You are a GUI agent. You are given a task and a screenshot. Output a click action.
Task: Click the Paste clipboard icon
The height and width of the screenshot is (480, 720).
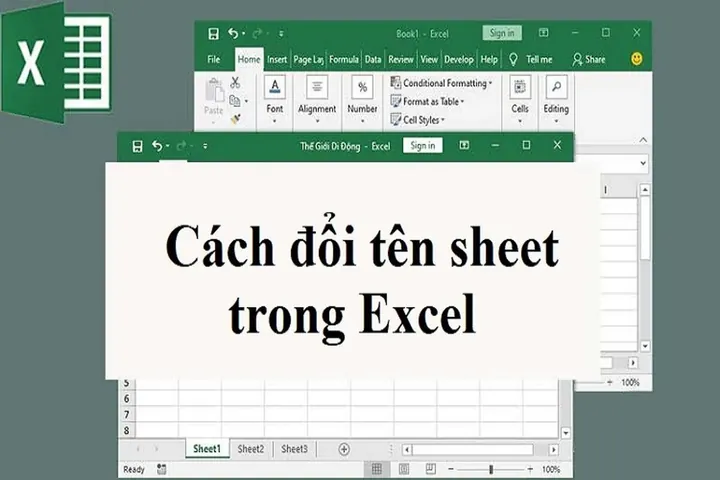(214, 90)
